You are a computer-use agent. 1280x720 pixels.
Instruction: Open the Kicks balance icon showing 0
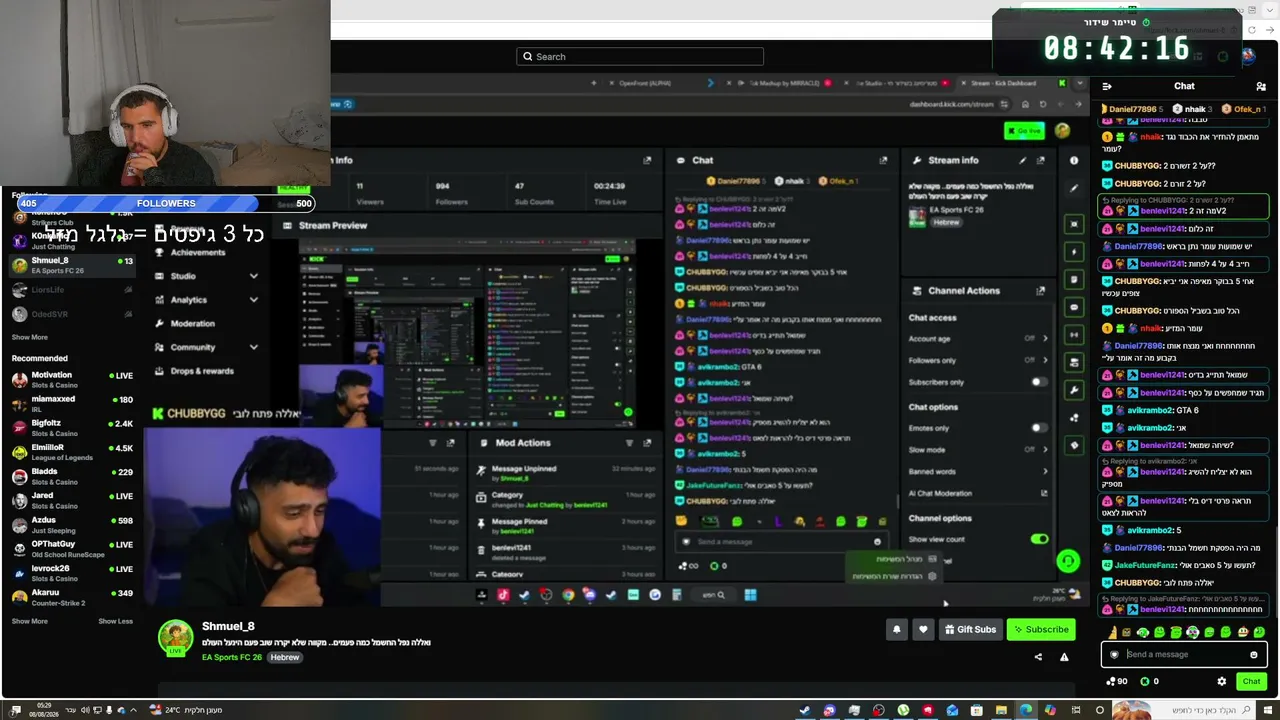1150,681
